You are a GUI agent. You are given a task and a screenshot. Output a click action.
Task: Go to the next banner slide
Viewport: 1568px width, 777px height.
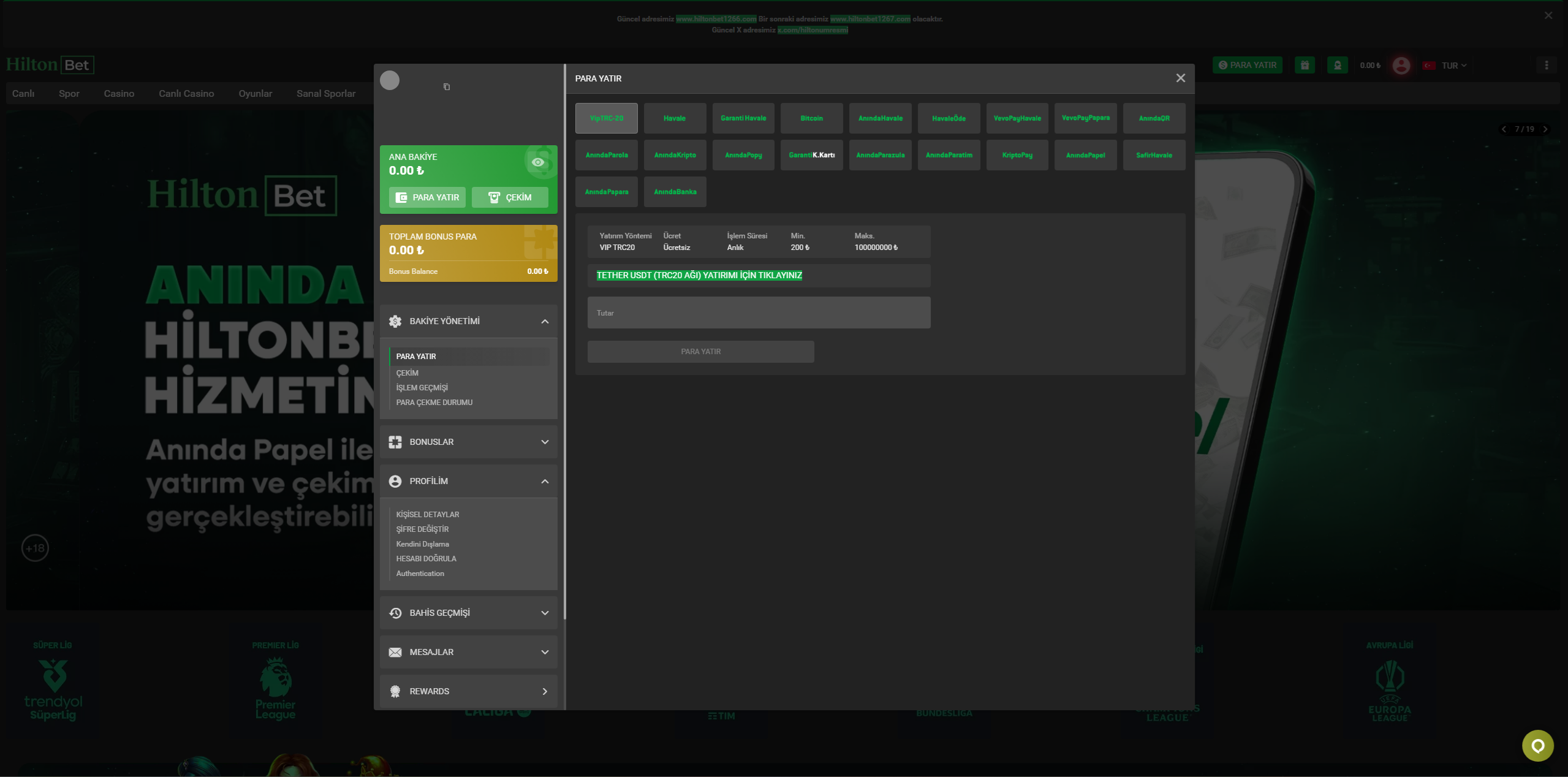[1546, 129]
